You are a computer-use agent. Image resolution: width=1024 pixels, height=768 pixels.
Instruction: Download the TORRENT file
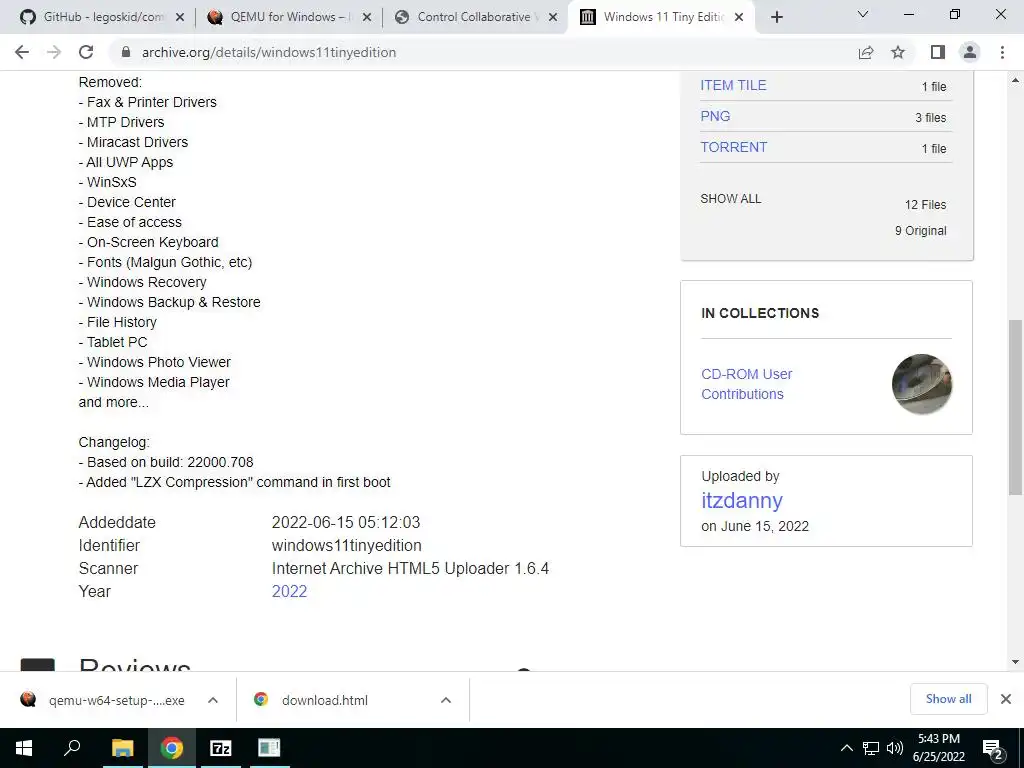733,148
